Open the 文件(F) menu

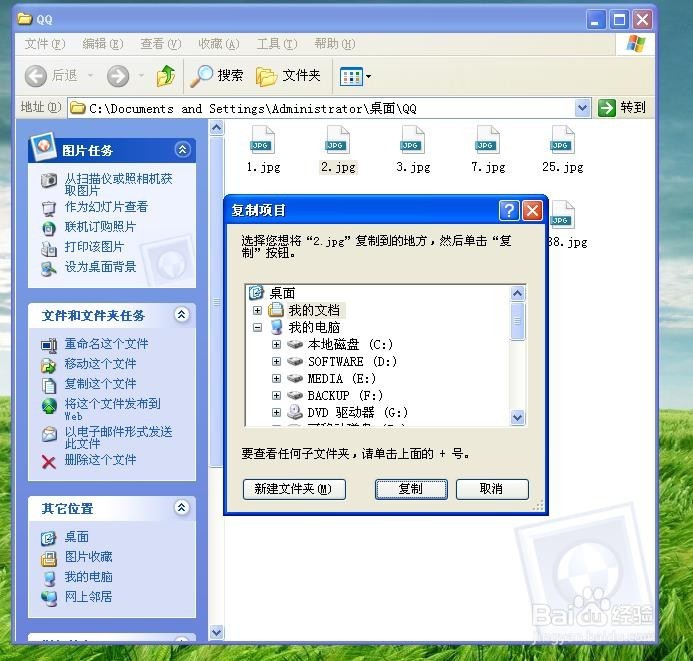pyautogui.click(x=45, y=44)
